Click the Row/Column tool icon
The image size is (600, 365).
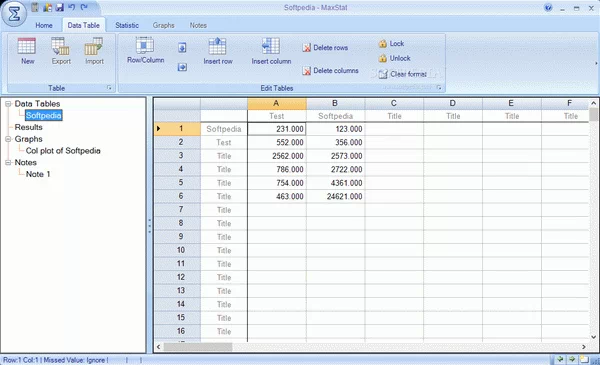(x=145, y=50)
